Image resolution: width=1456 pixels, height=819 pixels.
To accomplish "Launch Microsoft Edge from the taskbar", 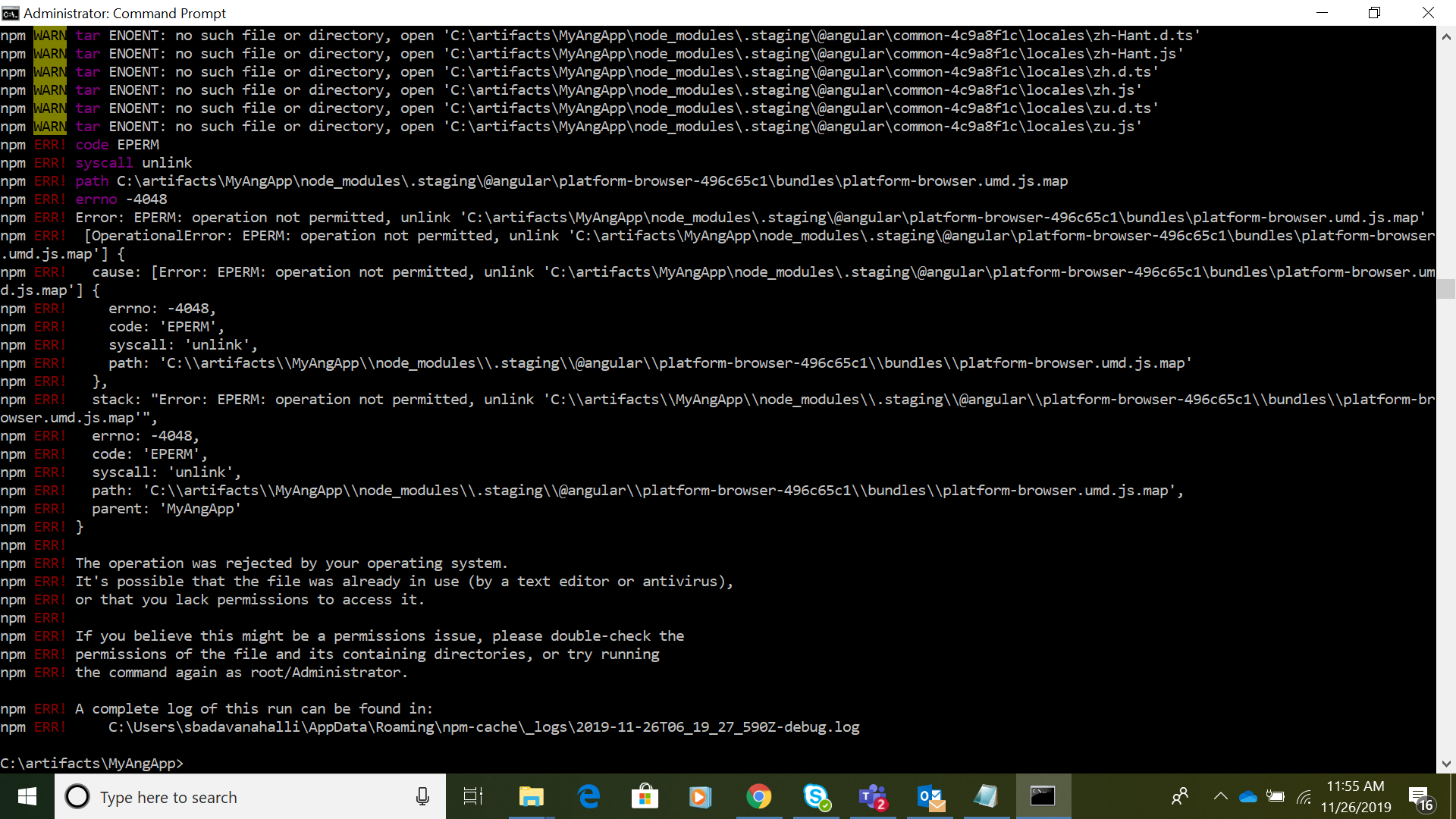I will [588, 797].
